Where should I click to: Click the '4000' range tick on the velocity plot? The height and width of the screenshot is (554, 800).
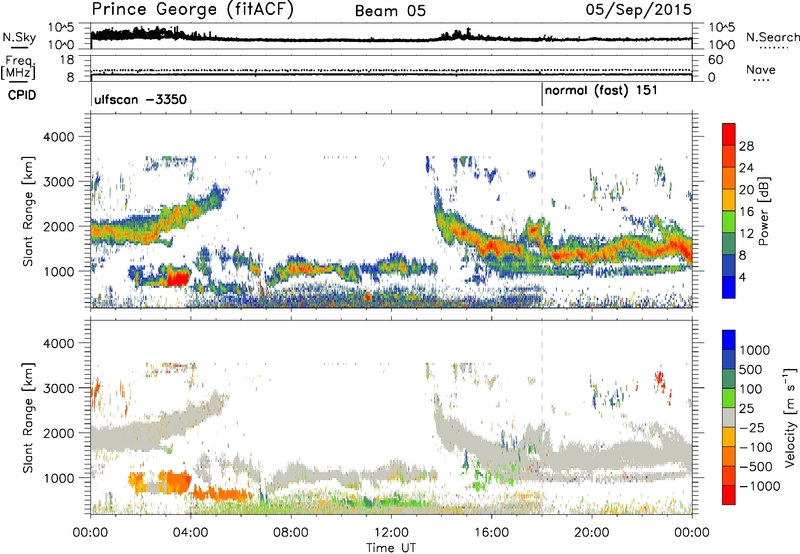pos(59,343)
